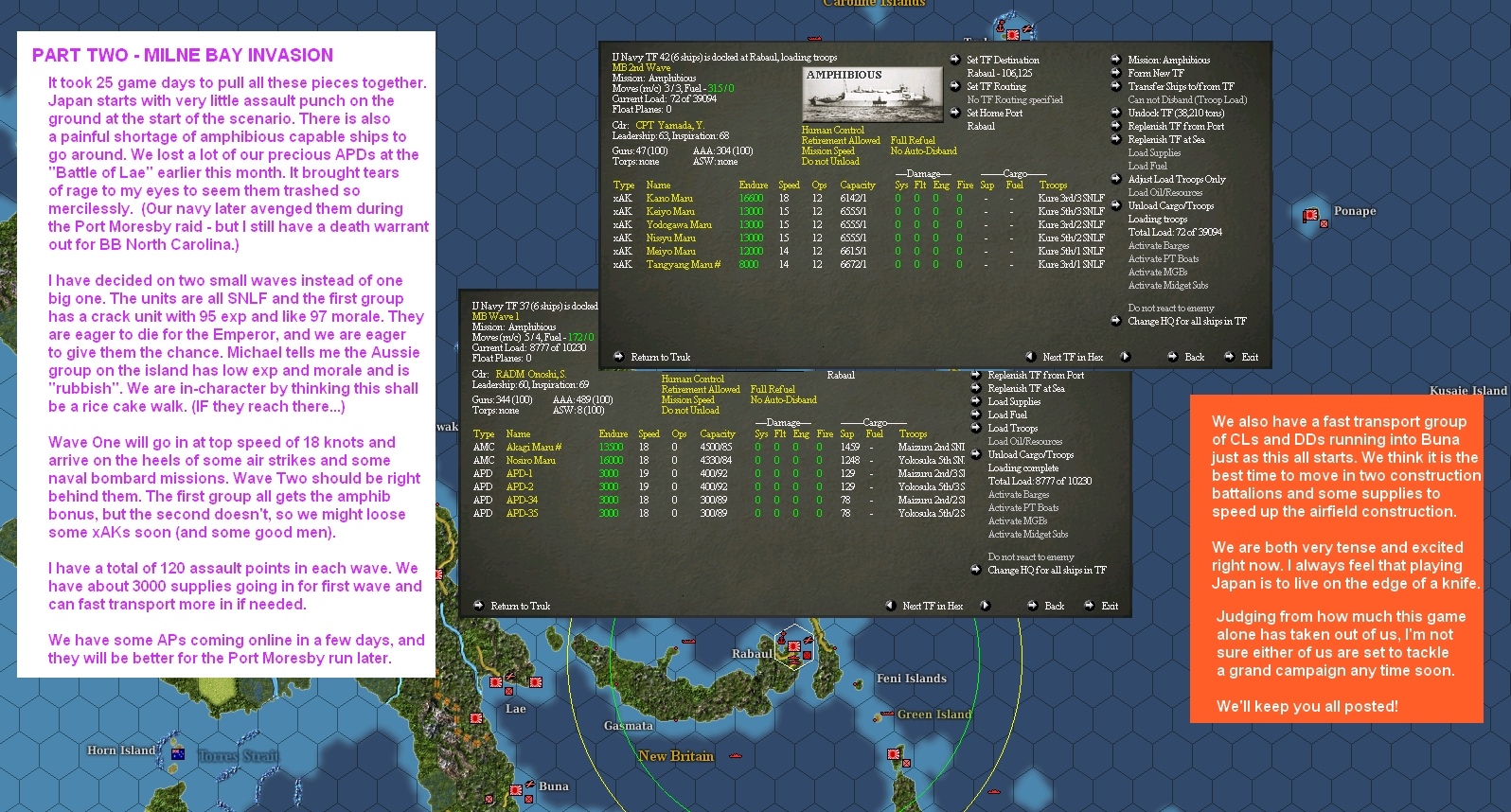
Task: Toggle Mission Speed in TF 37 panel
Action: click(x=688, y=400)
